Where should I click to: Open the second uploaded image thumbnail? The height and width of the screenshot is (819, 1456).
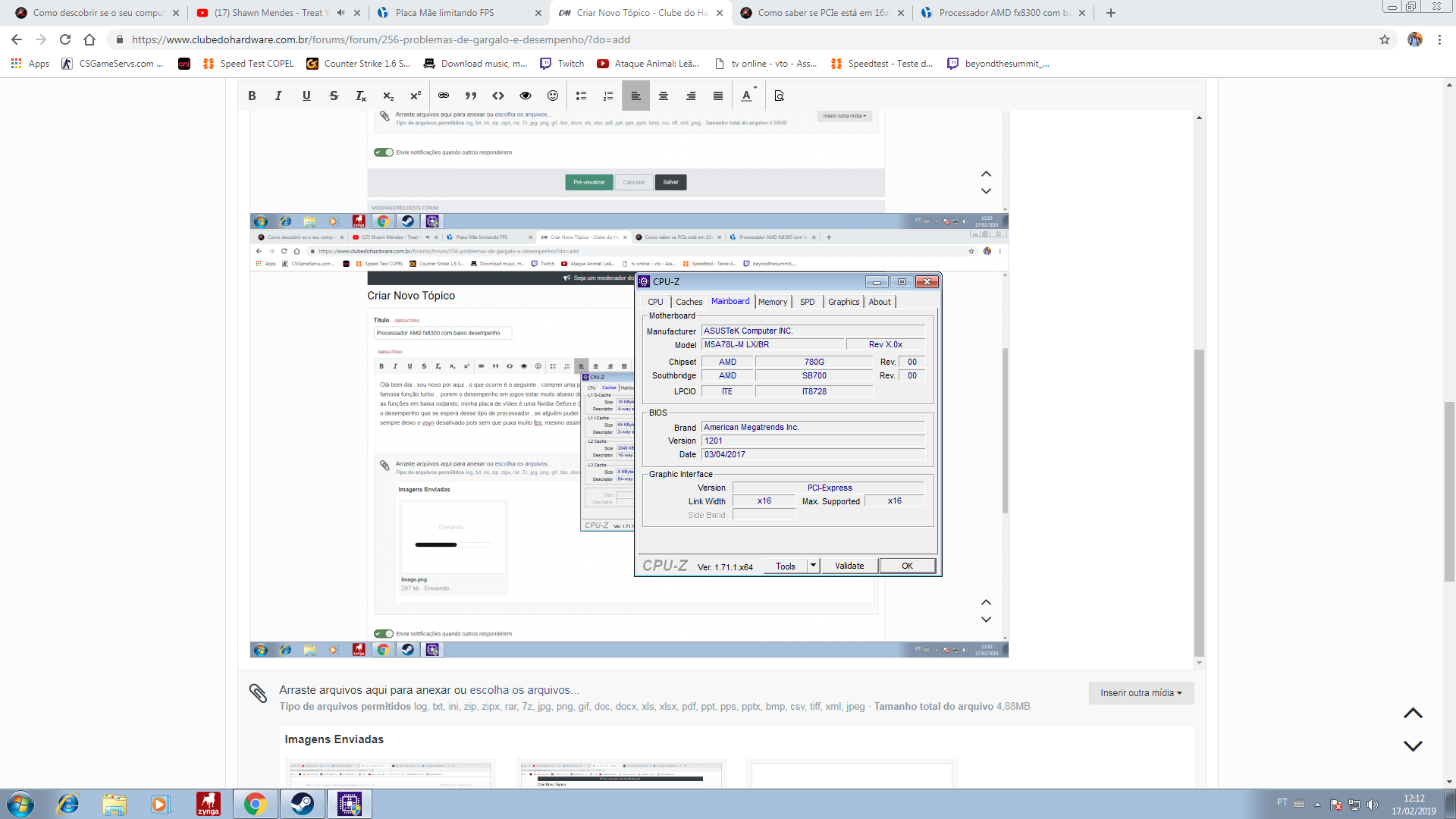[x=621, y=774]
